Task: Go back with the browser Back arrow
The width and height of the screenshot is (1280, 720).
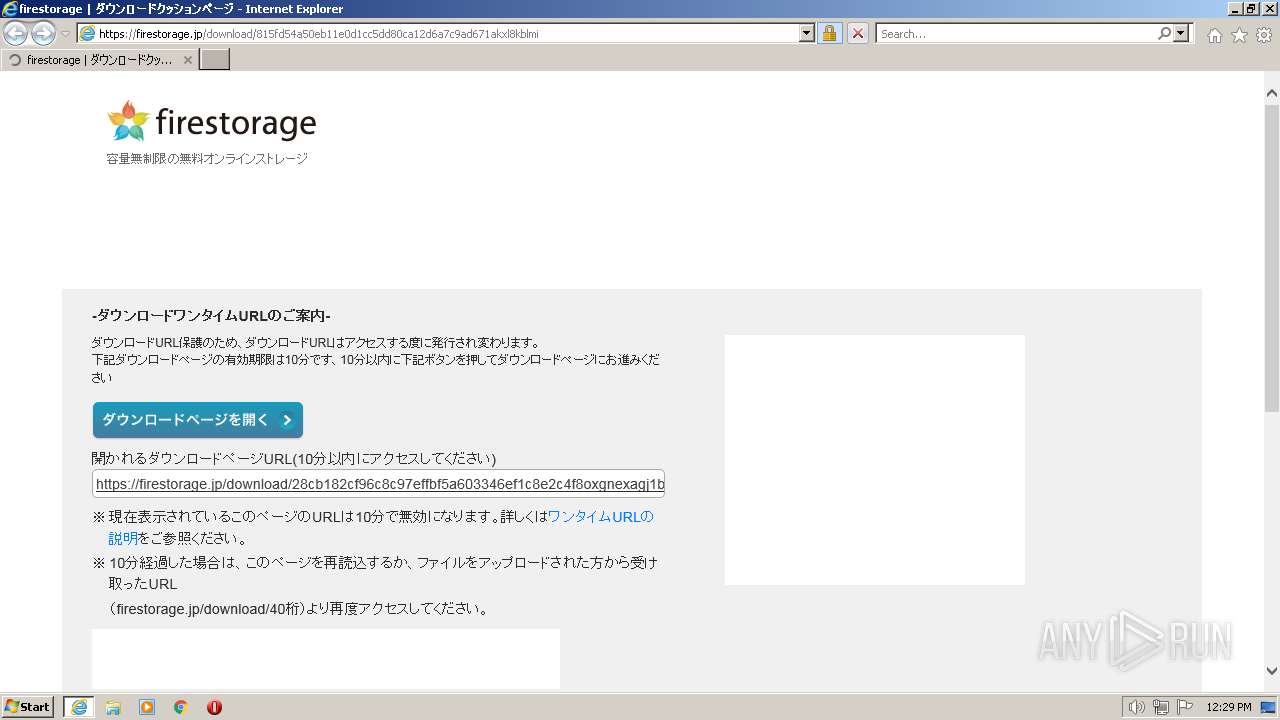Action: (16, 33)
